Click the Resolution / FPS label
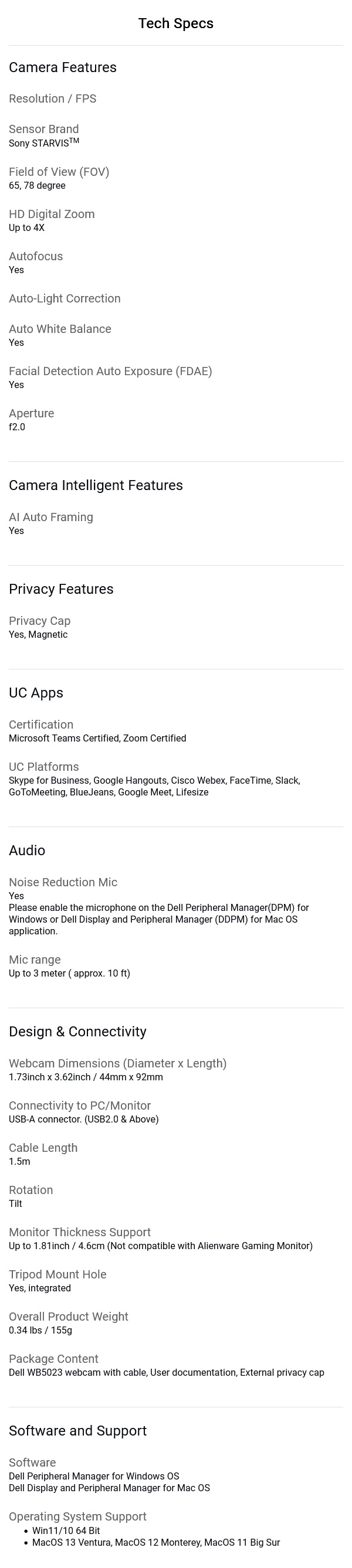 coord(52,98)
